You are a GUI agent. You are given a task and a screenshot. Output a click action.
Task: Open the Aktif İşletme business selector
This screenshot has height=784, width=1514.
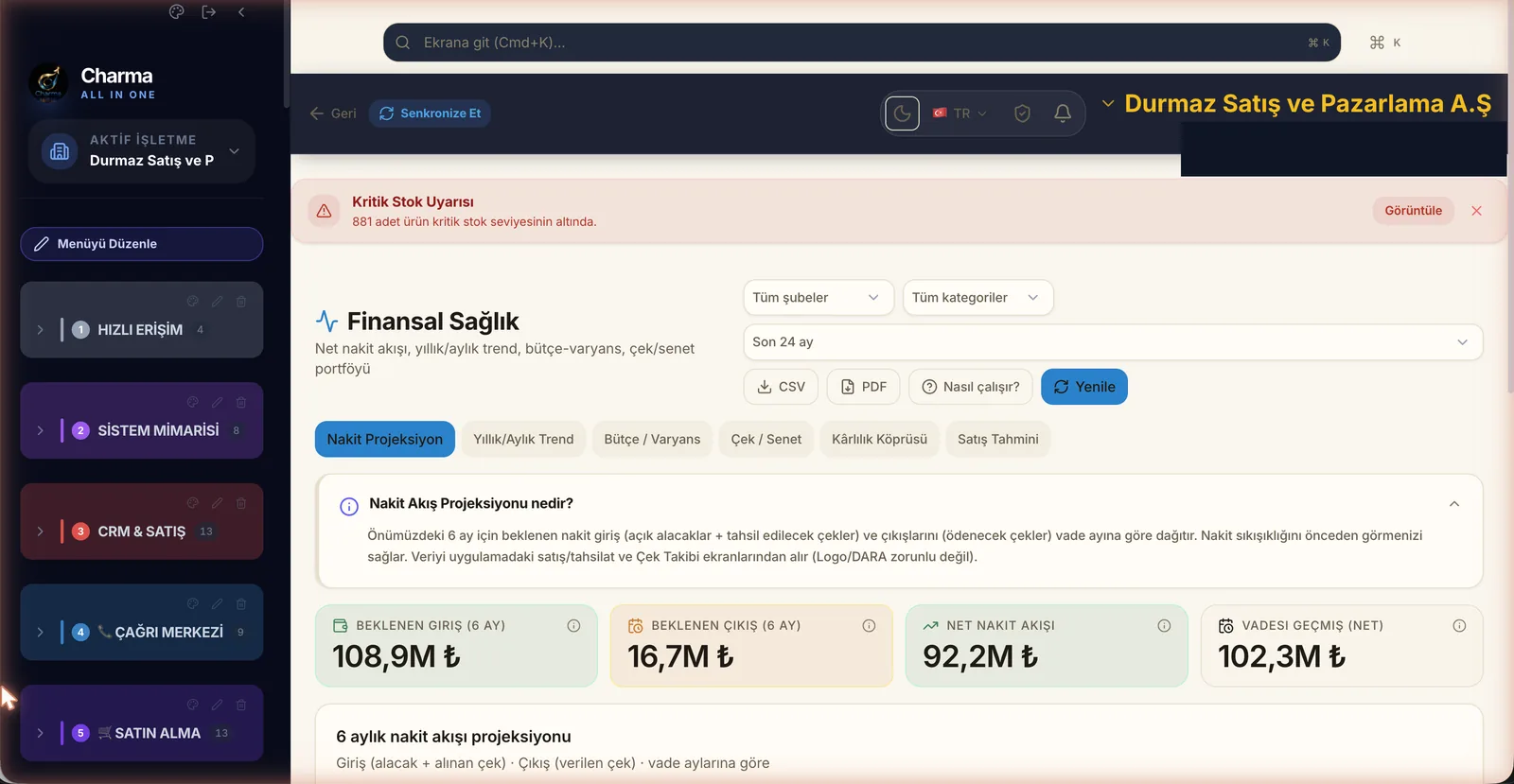pyautogui.click(x=142, y=150)
